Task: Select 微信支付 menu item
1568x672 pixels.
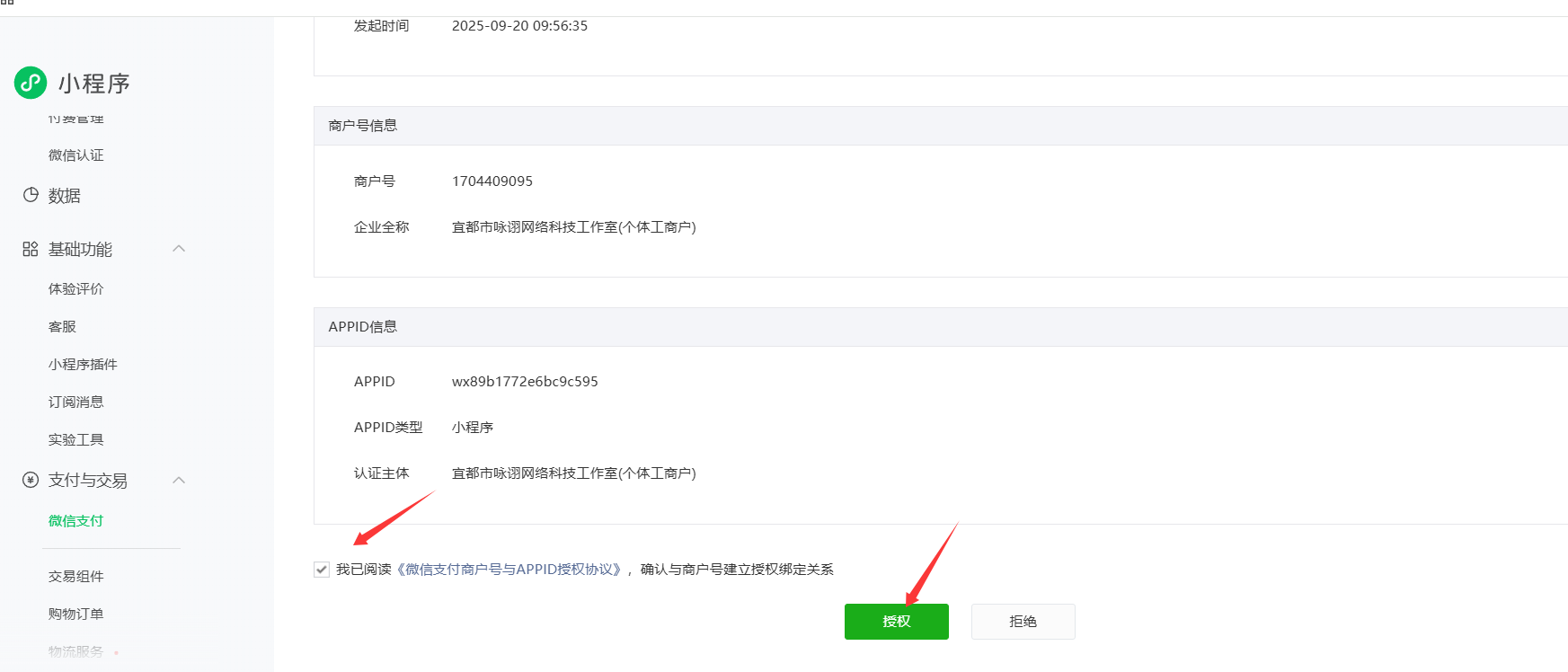Action: pyautogui.click(x=76, y=520)
